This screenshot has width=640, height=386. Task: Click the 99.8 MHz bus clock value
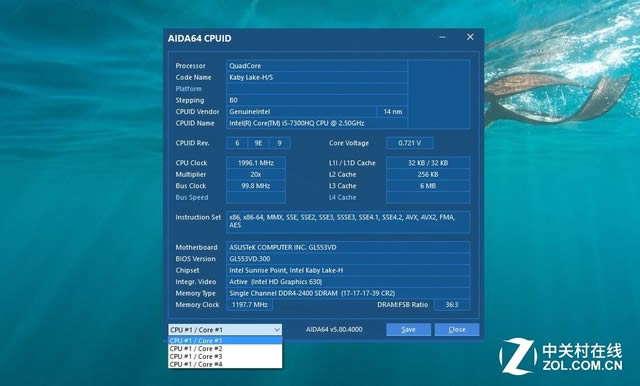pyautogui.click(x=256, y=186)
